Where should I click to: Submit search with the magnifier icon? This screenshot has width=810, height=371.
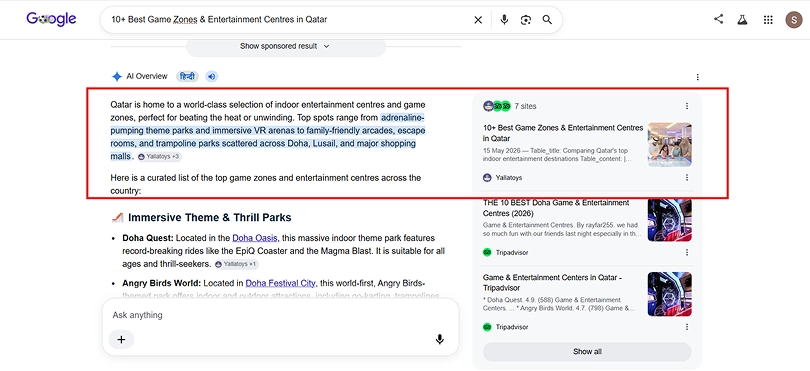pos(547,20)
